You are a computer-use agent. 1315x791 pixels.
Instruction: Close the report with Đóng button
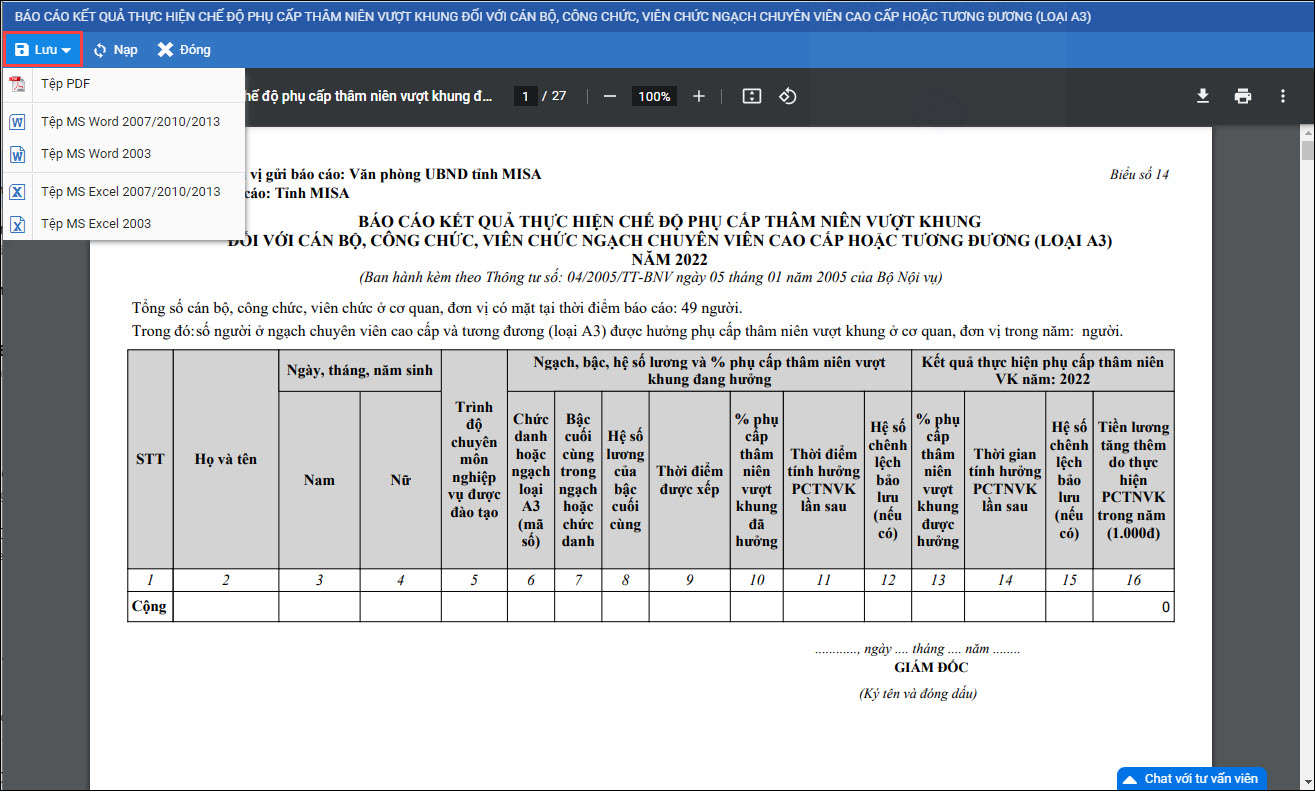pos(184,50)
